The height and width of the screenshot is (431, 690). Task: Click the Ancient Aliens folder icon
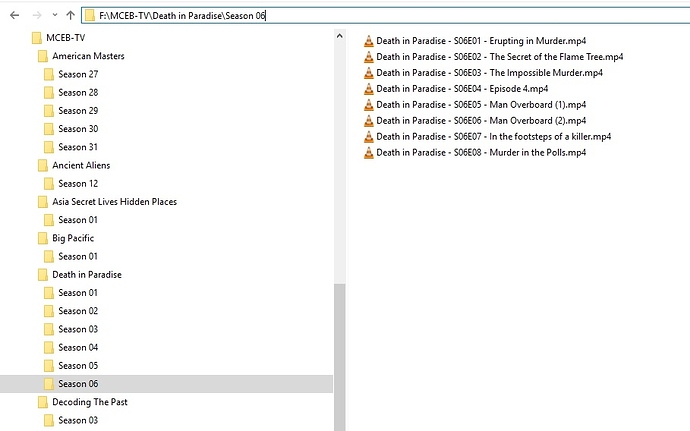tap(43, 165)
